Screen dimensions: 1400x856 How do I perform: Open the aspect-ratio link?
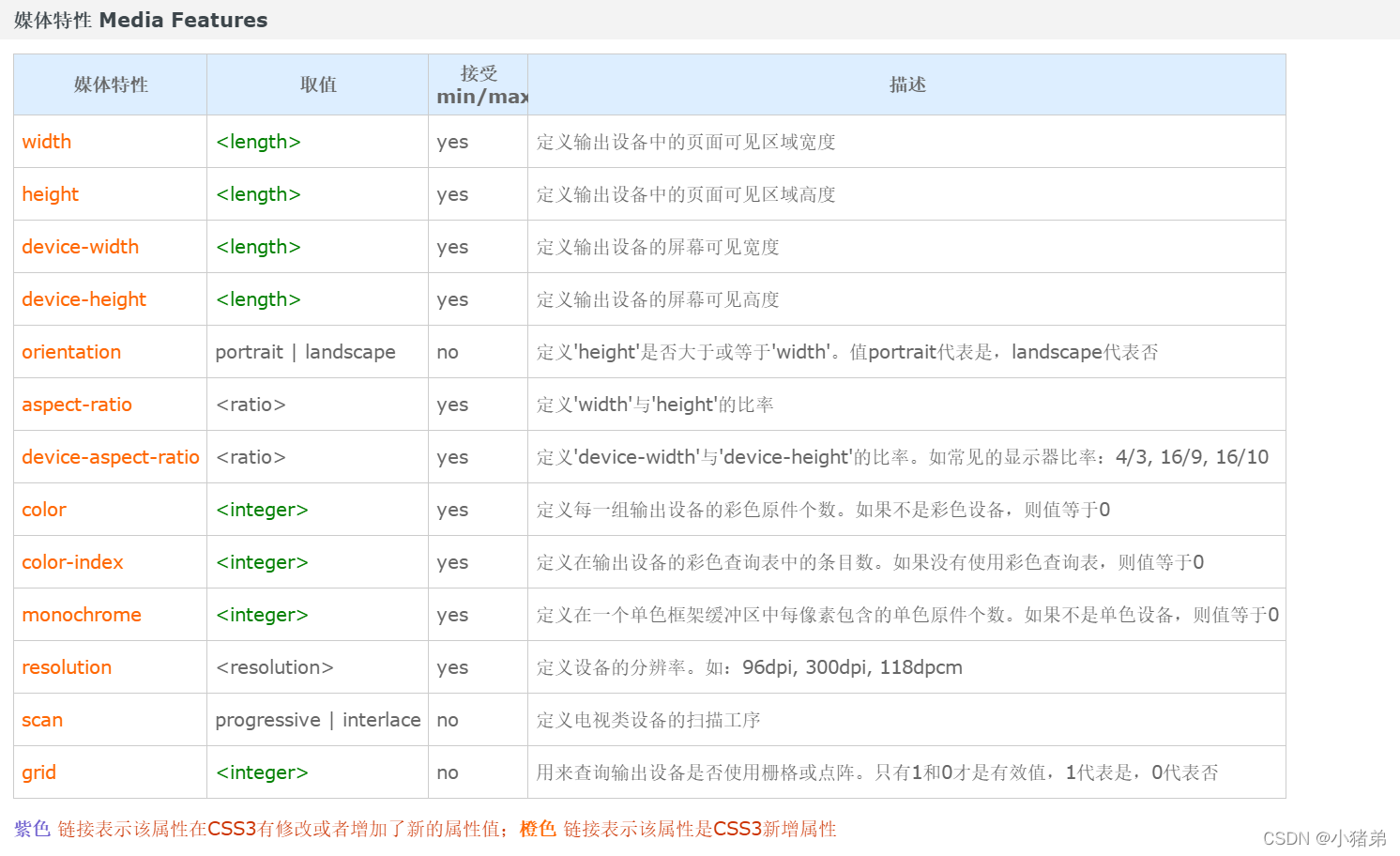coord(77,405)
